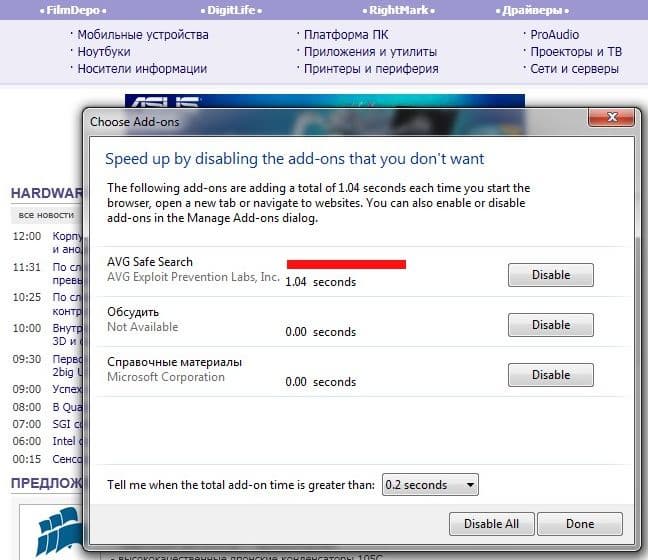Click the AVG Exploit Prevention Labs, Inc. publisher text
Image resolution: width=648 pixels, height=560 pixels.
[x=193, y=277]
